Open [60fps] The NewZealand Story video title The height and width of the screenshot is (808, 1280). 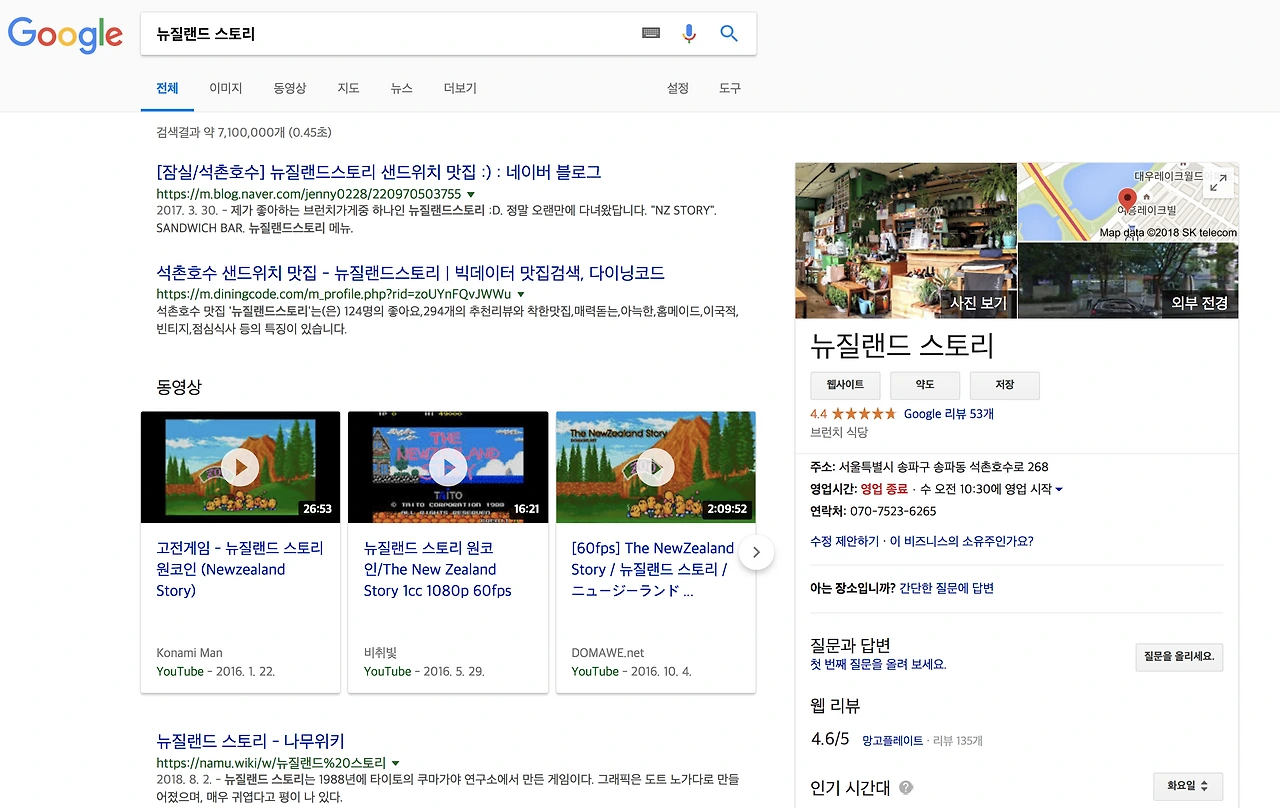[652, 569]
